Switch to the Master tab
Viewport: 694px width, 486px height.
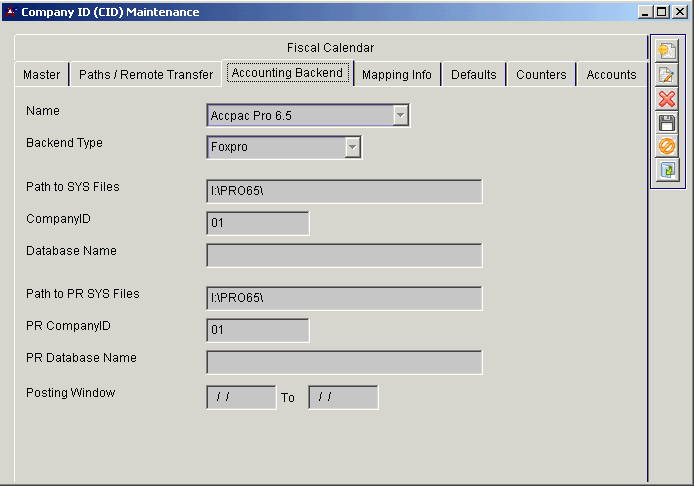coord(42,75)
